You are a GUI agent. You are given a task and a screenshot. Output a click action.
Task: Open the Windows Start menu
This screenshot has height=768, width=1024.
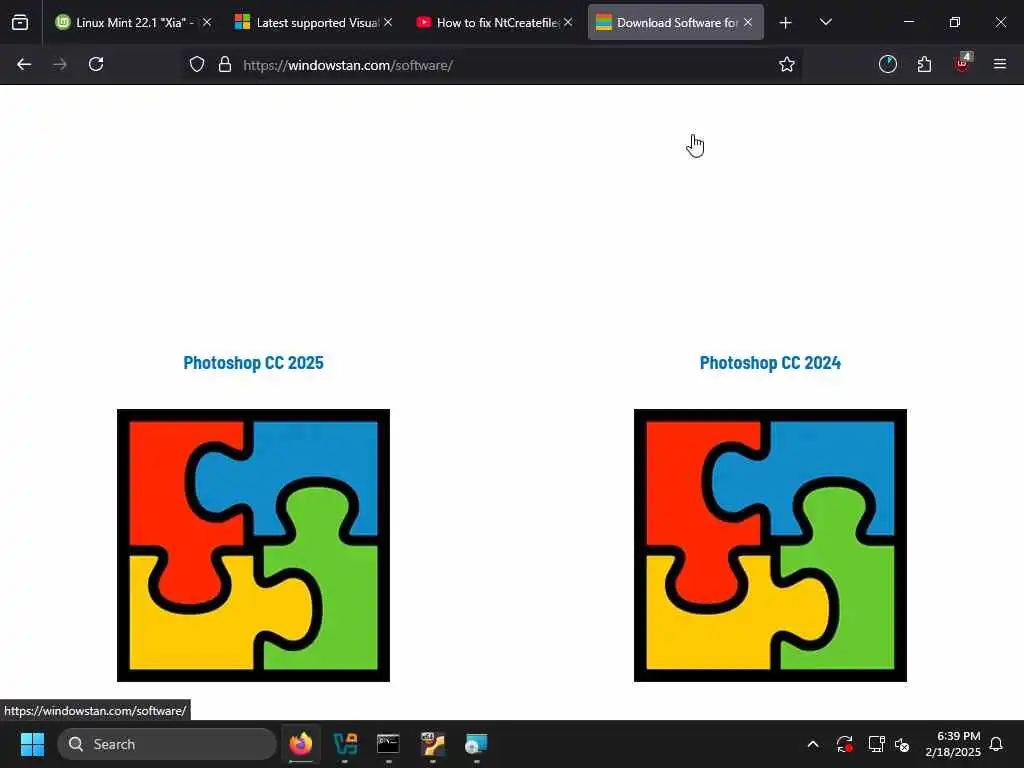32,744
